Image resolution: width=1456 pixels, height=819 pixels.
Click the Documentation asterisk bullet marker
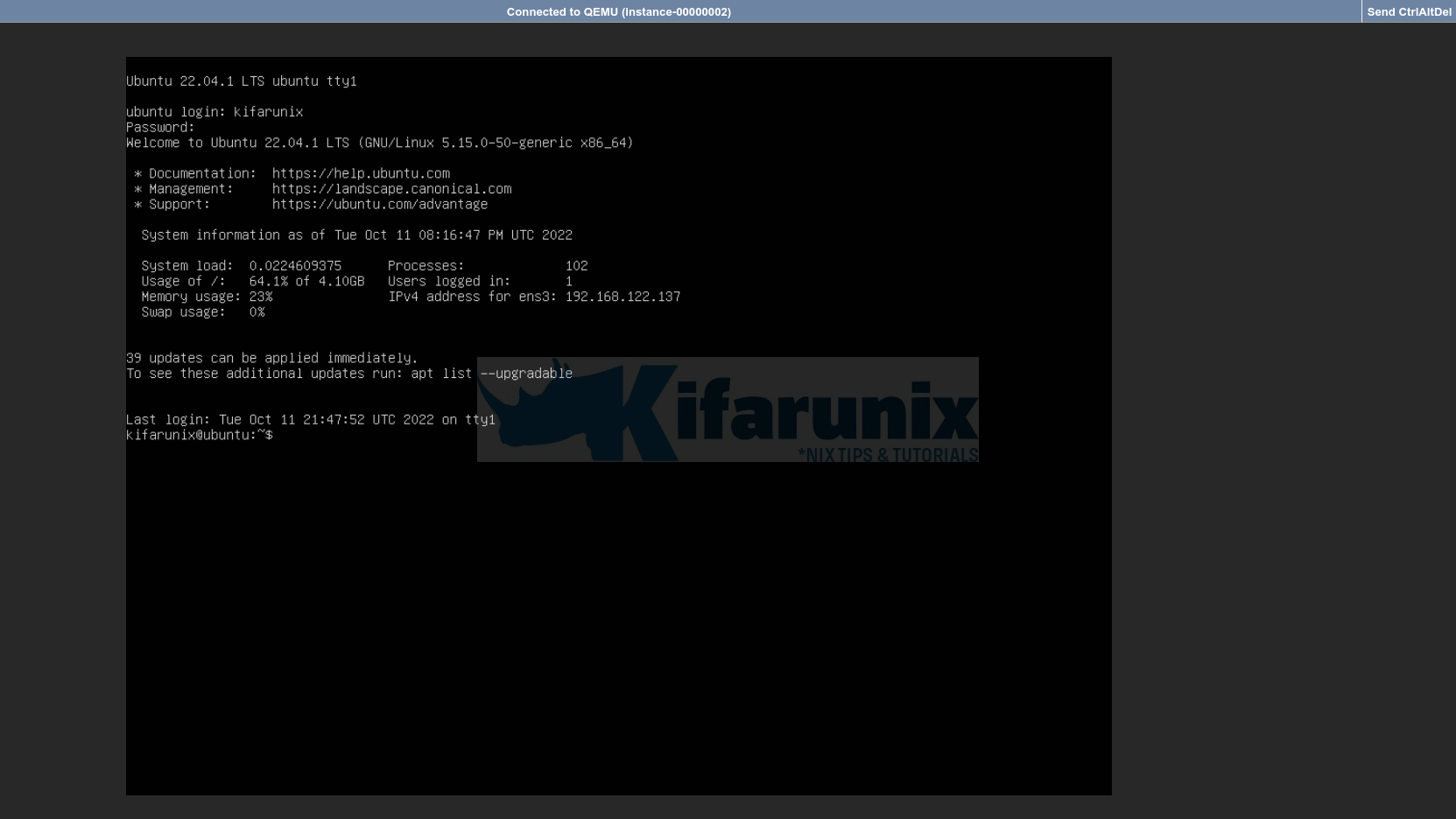click(x=137, y=173)
